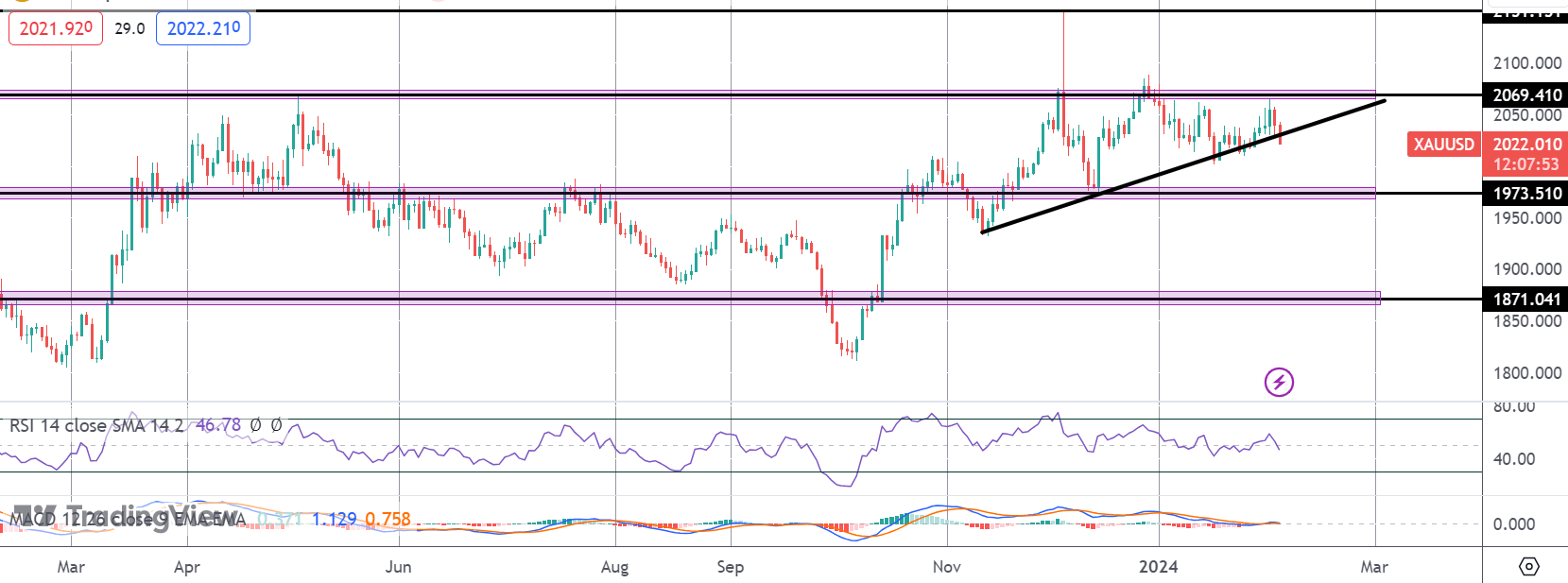1568x583 pixels.
Task: Click the 1800.000 price axis label
Action: (x=1526, y=373)
